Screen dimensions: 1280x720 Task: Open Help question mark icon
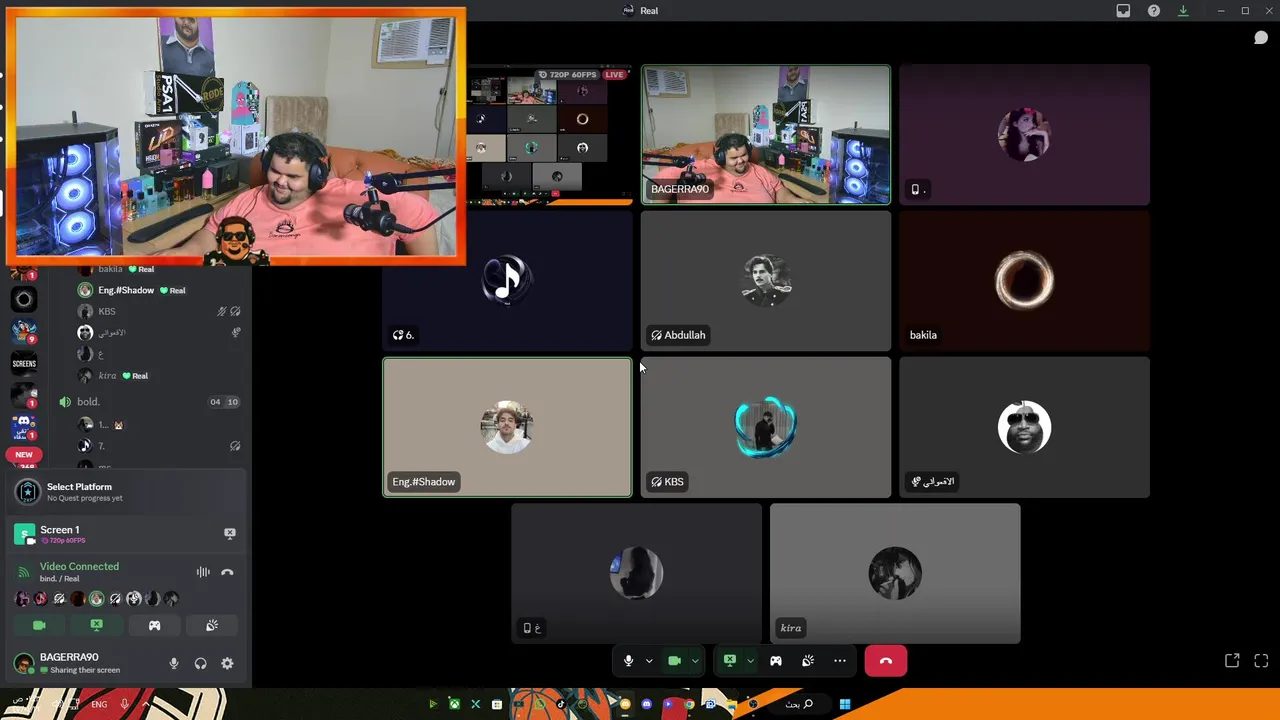coord(1154,11)
